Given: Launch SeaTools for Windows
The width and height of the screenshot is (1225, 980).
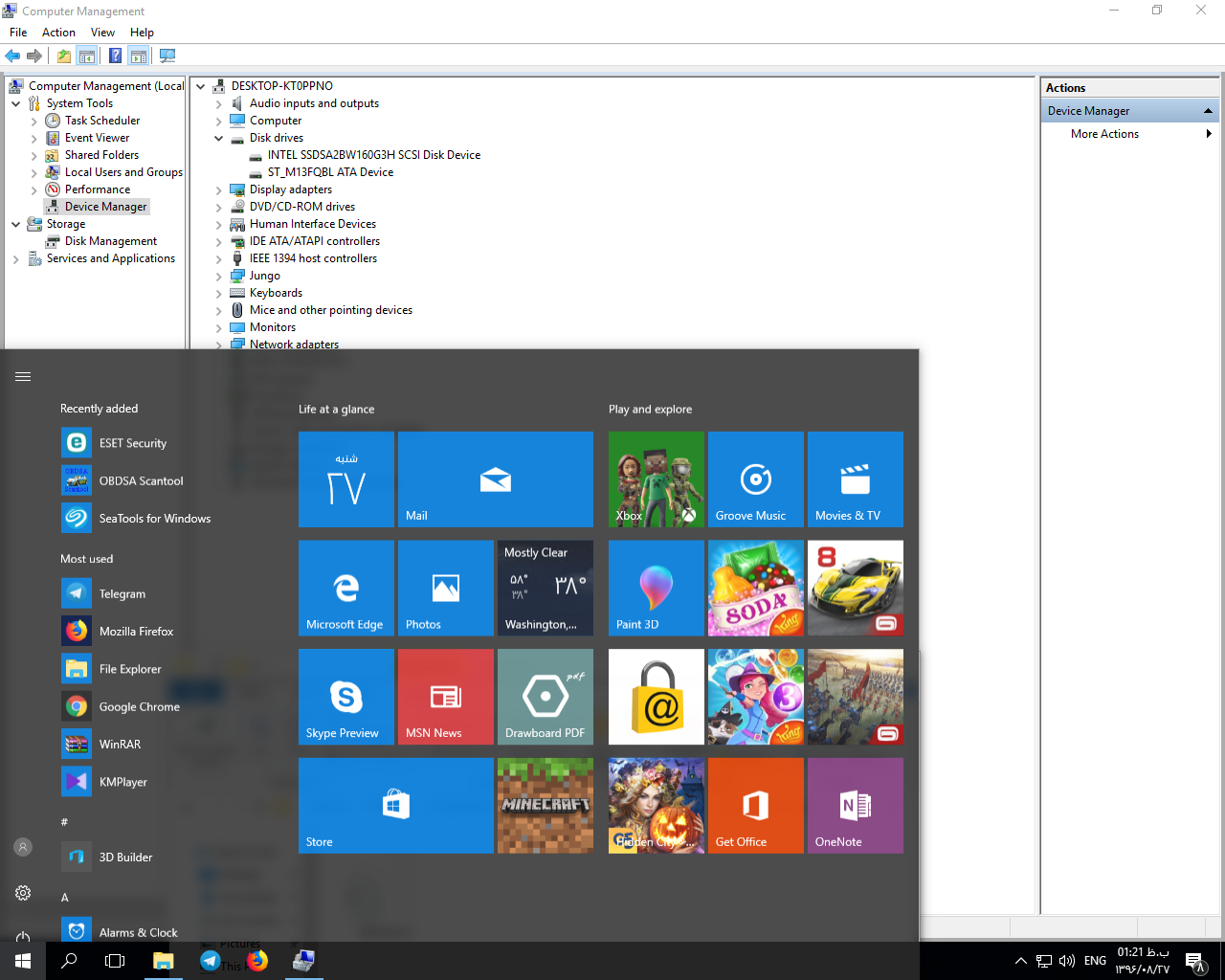Looking at the screenshot, I should click(x=155, y=519).
